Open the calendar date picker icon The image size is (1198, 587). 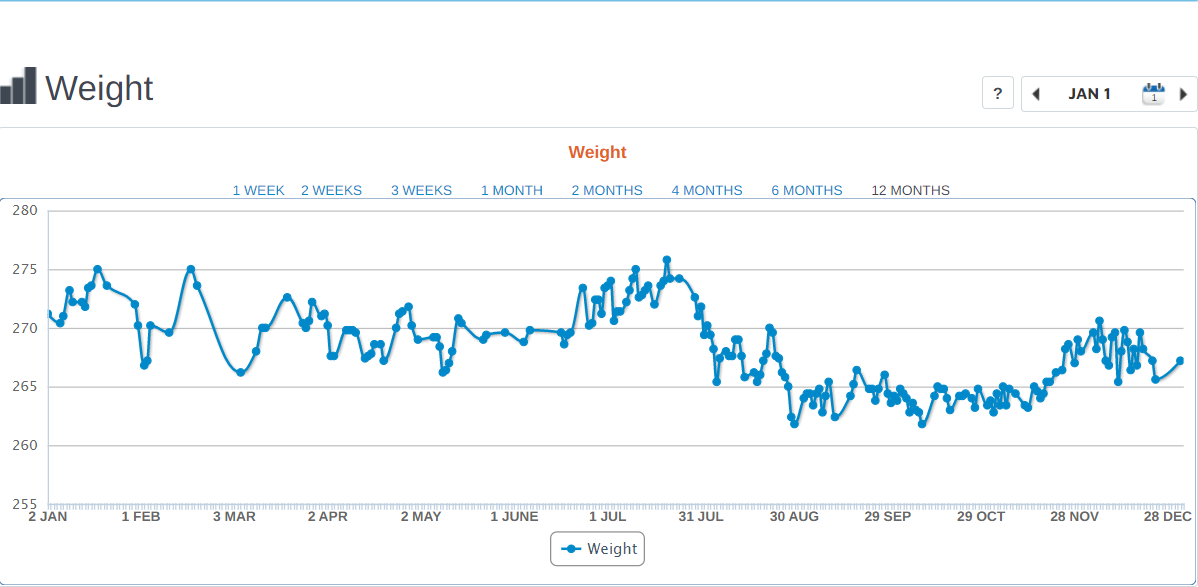(1154, 94)
